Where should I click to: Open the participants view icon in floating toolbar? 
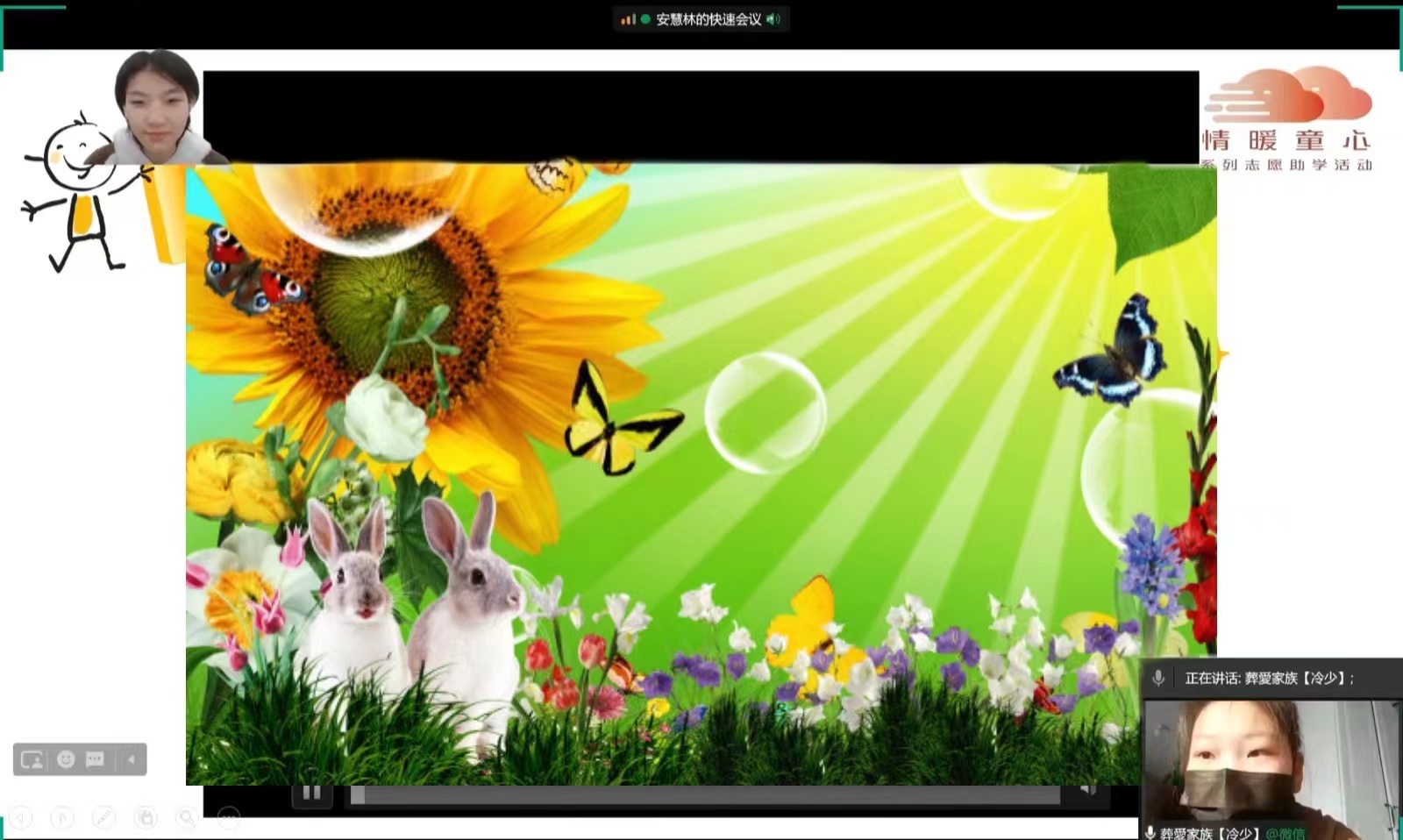[32, 759]
